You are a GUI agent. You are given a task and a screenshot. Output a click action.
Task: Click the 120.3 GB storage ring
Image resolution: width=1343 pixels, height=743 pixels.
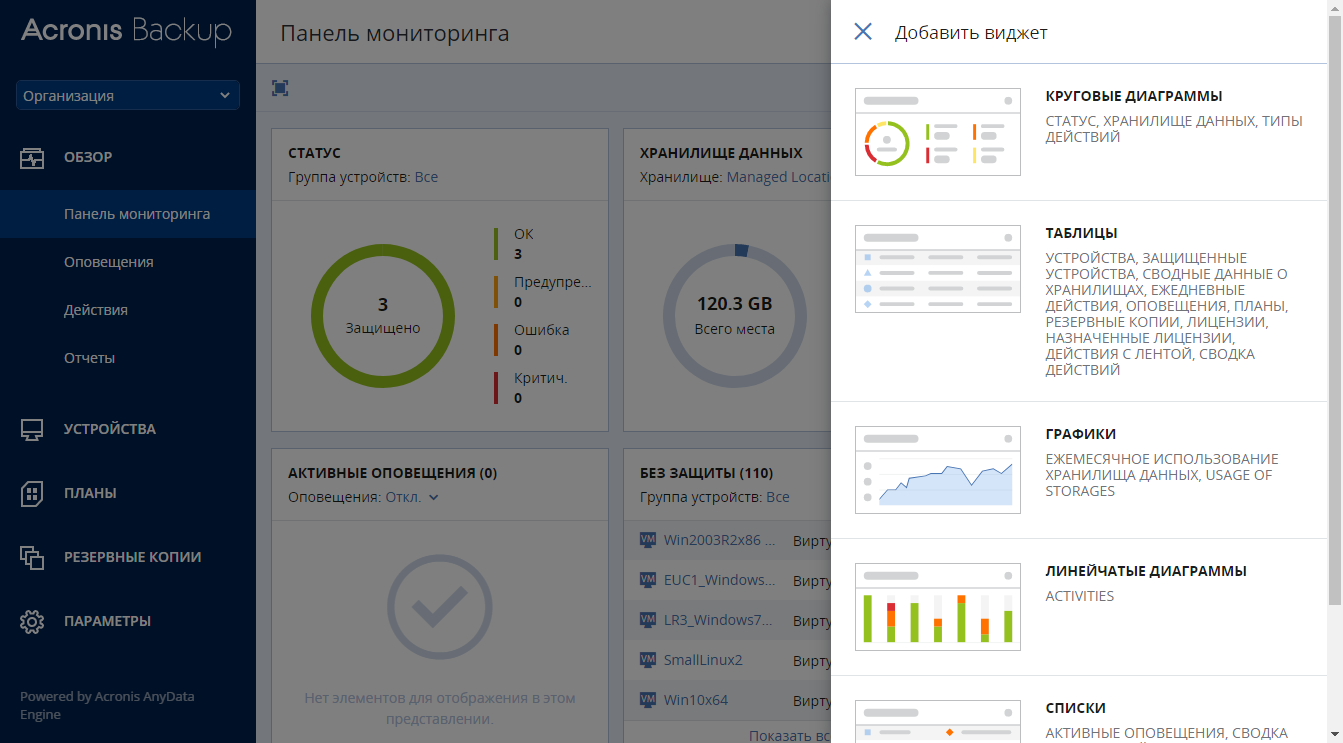735,315
